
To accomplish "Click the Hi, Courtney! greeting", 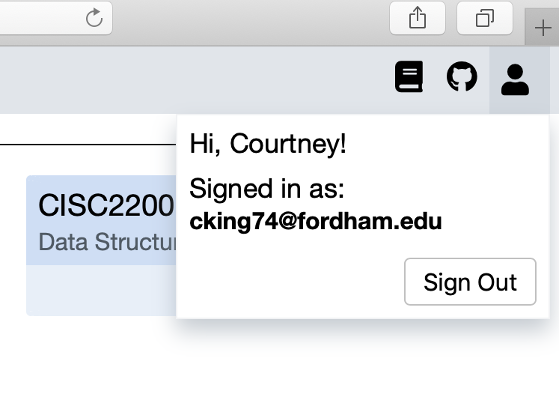I will 268,144.
